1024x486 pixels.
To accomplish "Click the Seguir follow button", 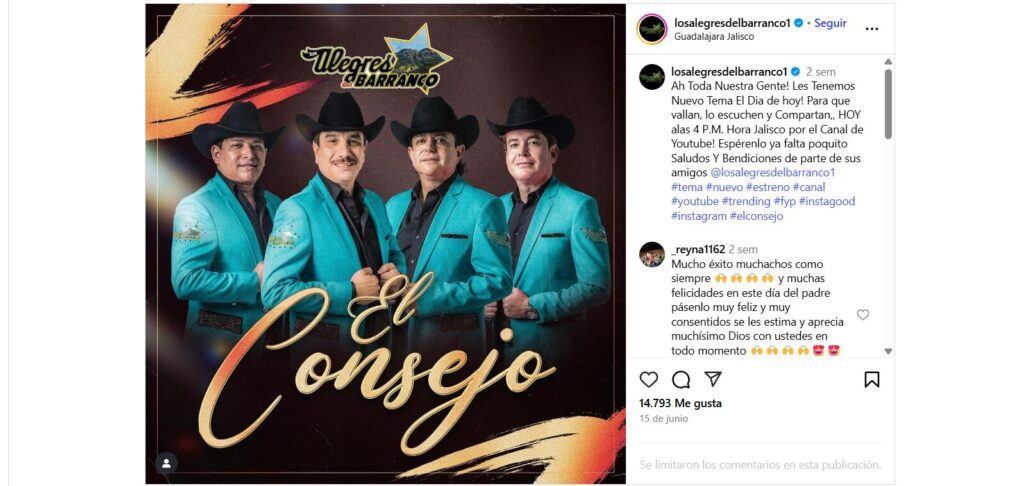I will 830,23.
